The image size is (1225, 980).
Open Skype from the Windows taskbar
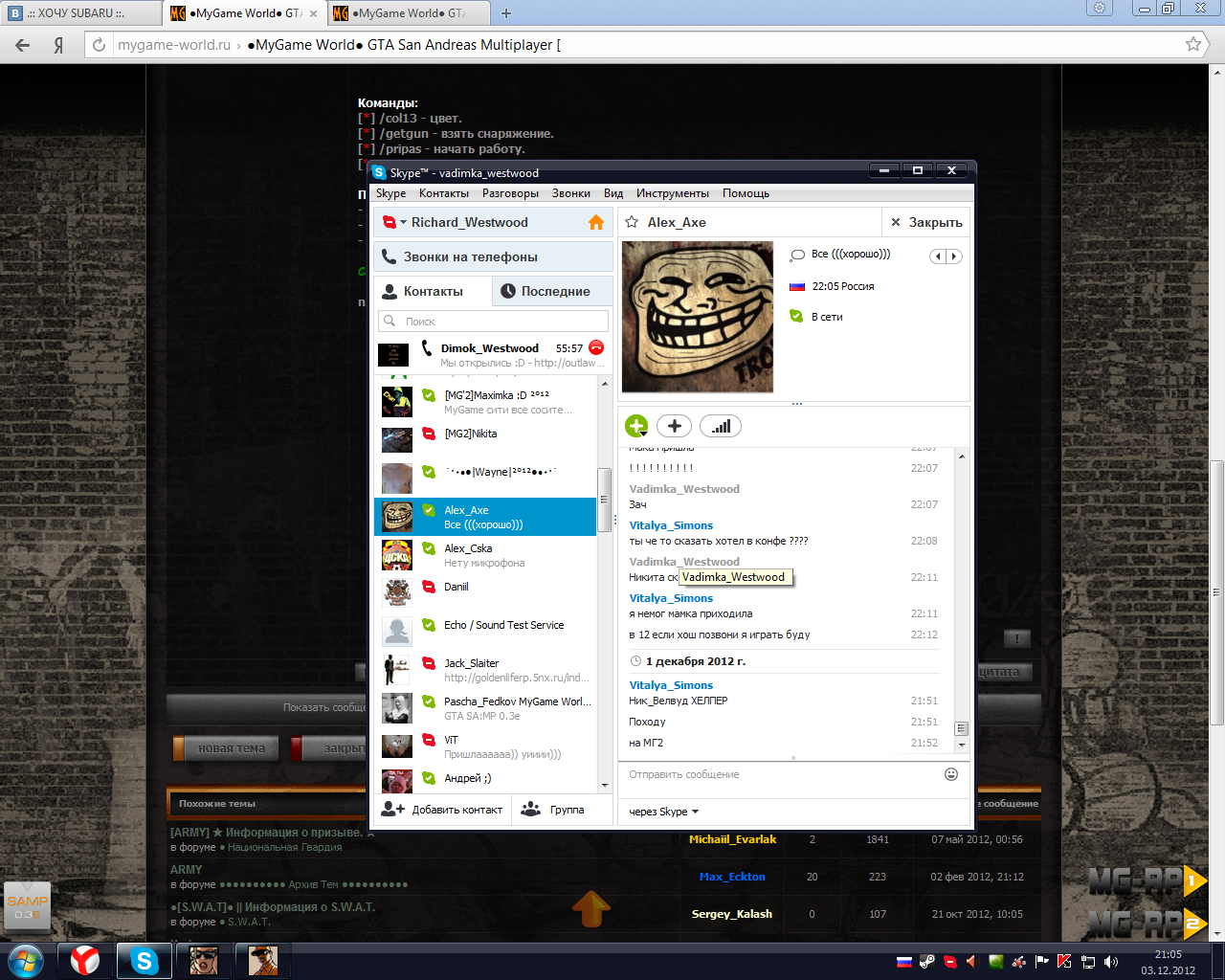click(x=145, y=960)
